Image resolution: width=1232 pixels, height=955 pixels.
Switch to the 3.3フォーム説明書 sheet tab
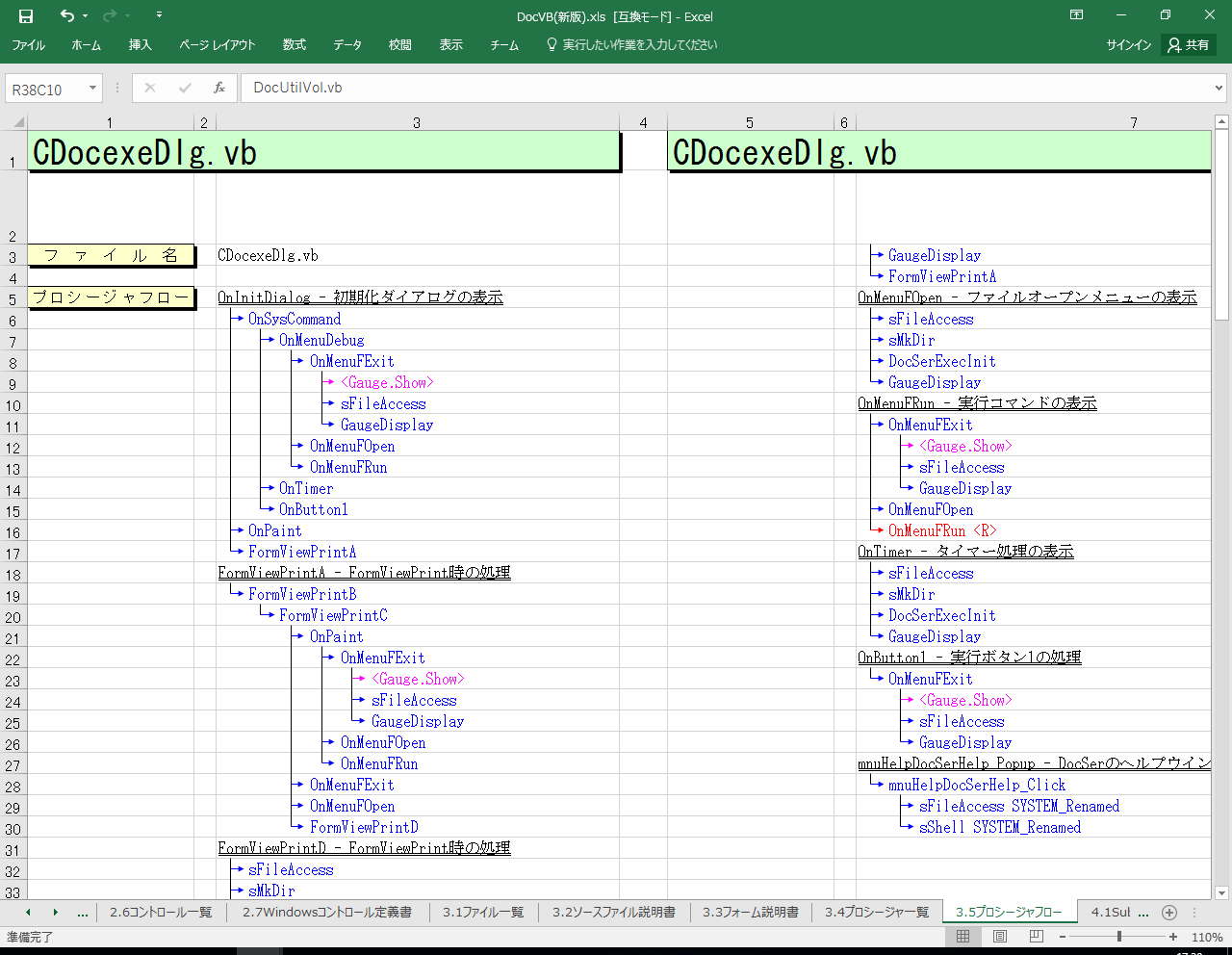point(751,912)
